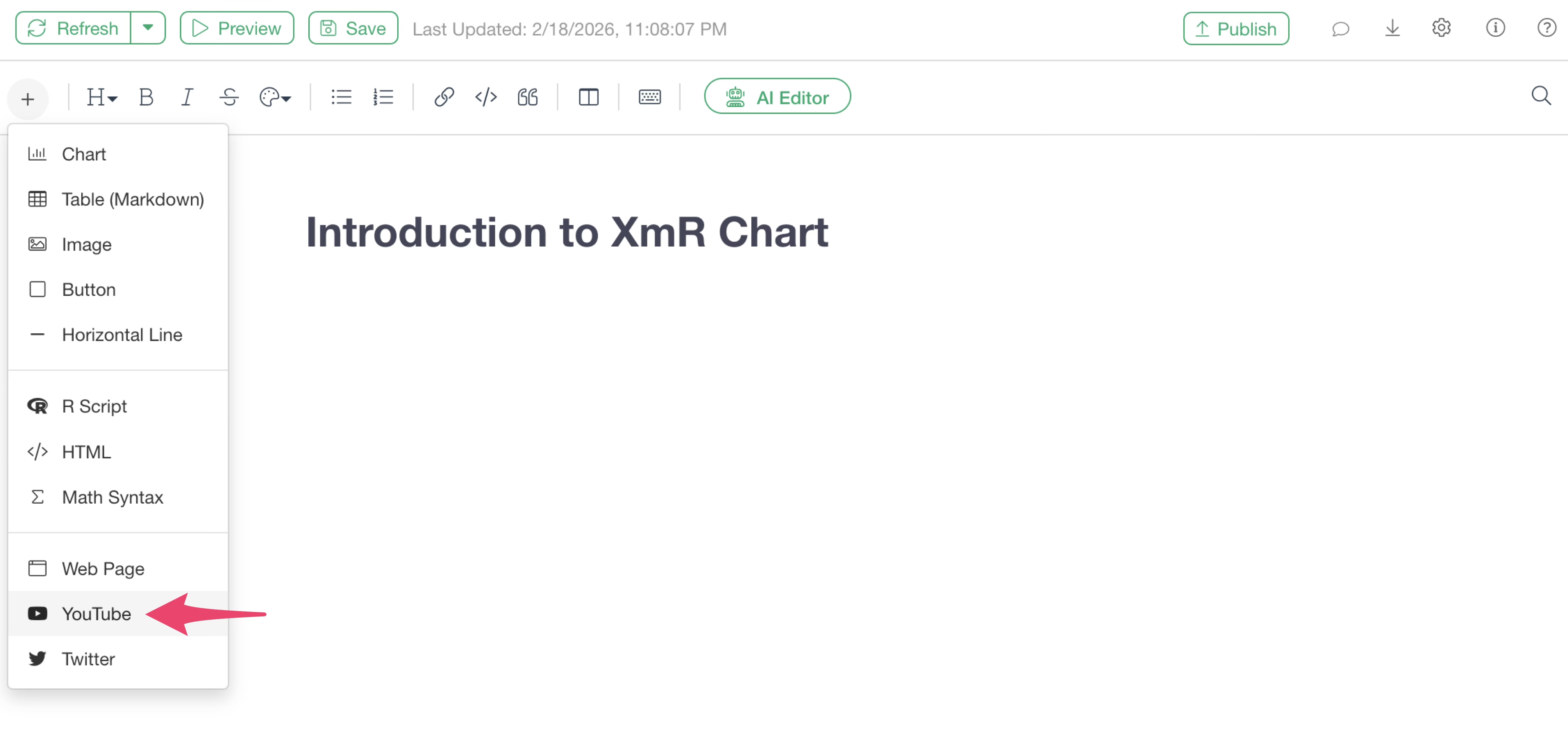Insert a hyperlink using link icon
The height and width of the screenshot is (732, 1568).
444,98
